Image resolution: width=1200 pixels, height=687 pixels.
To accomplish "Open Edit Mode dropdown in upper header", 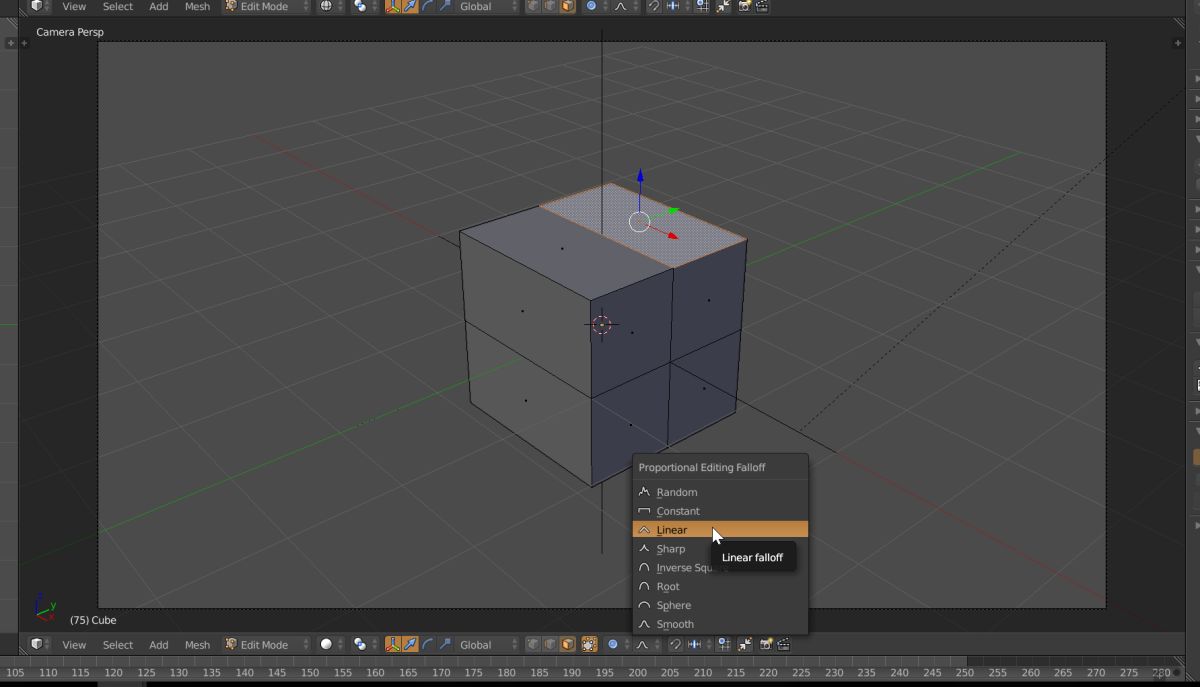I will [266, 6].
